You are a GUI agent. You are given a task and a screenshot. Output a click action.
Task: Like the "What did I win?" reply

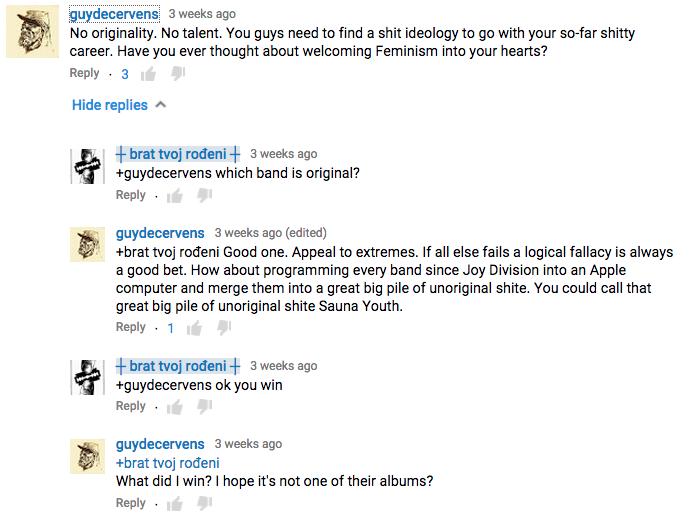tap(175, 504)
